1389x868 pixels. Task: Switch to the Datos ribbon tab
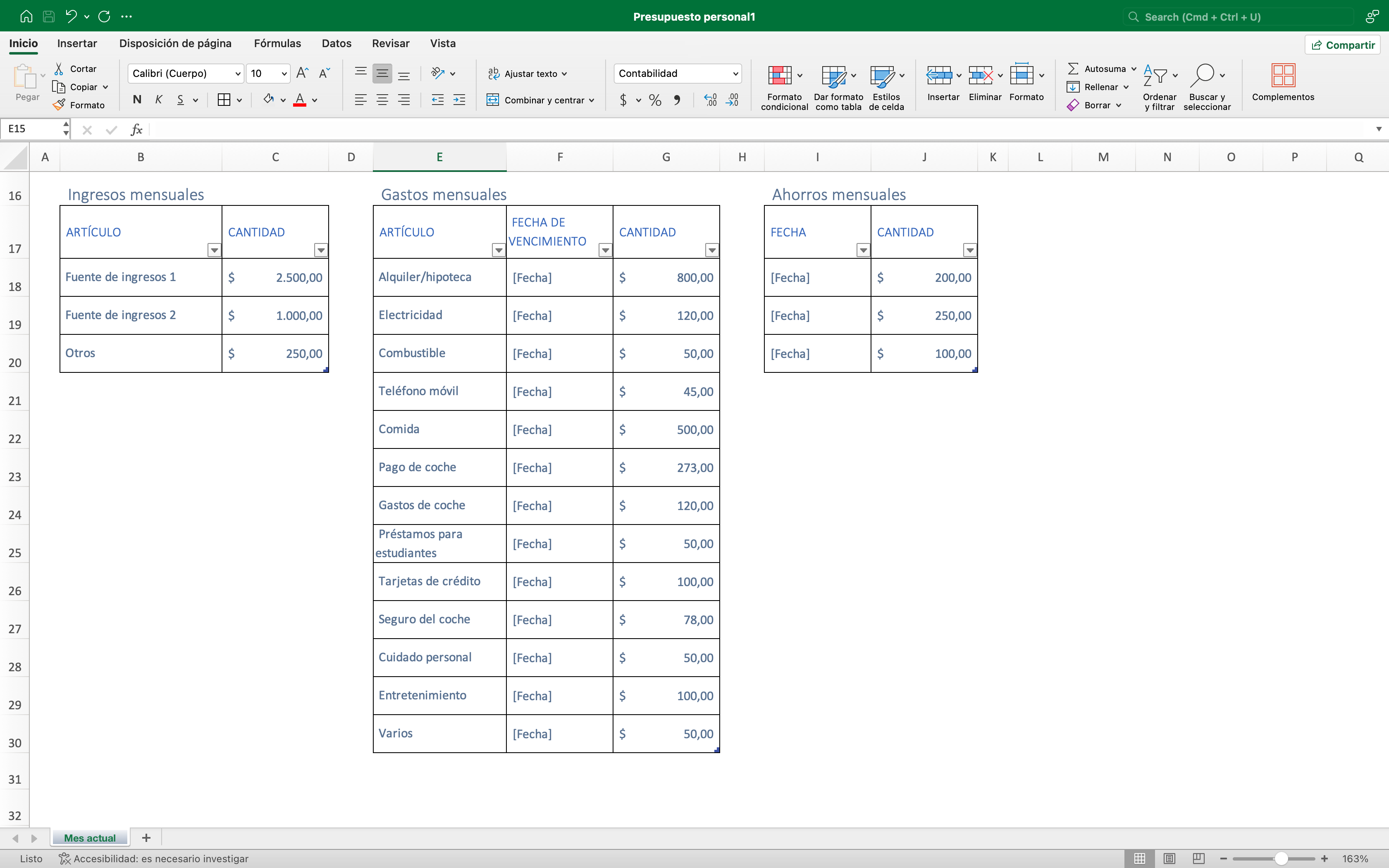337,44
